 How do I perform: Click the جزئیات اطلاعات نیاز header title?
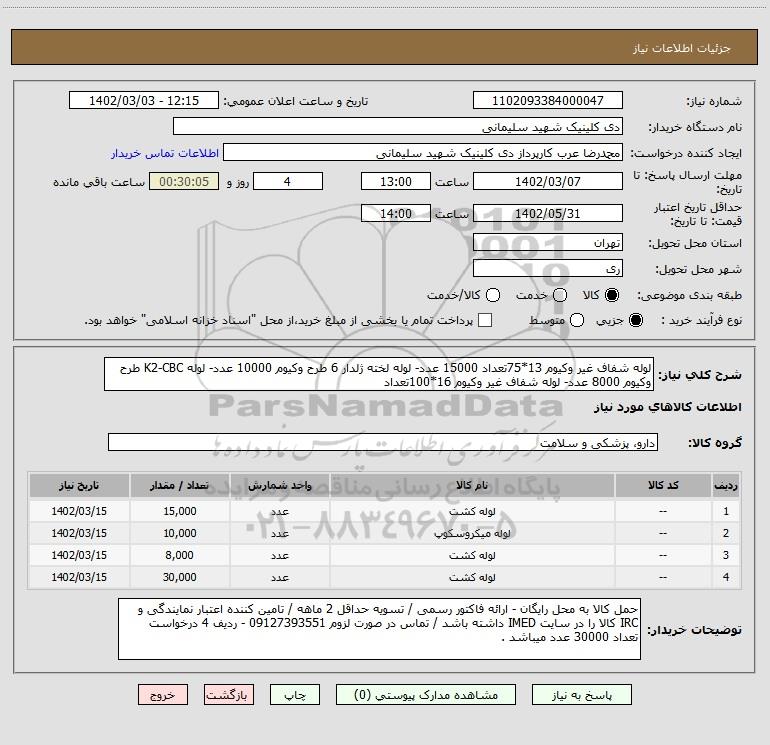[x=681, y=48]
